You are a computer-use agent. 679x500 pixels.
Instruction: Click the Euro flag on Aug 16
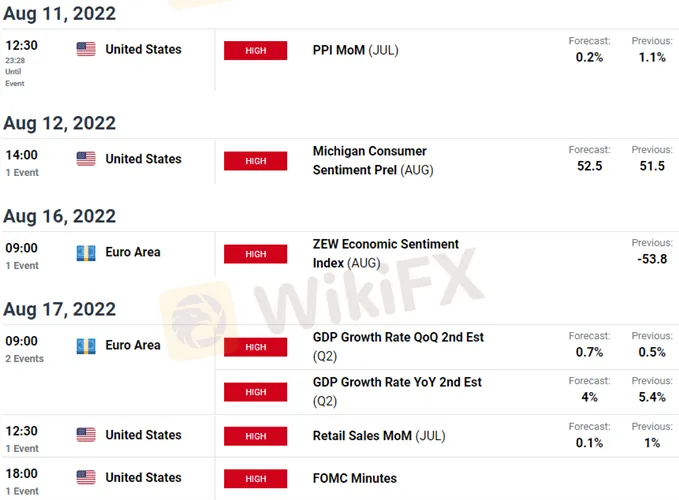(86, 252)
